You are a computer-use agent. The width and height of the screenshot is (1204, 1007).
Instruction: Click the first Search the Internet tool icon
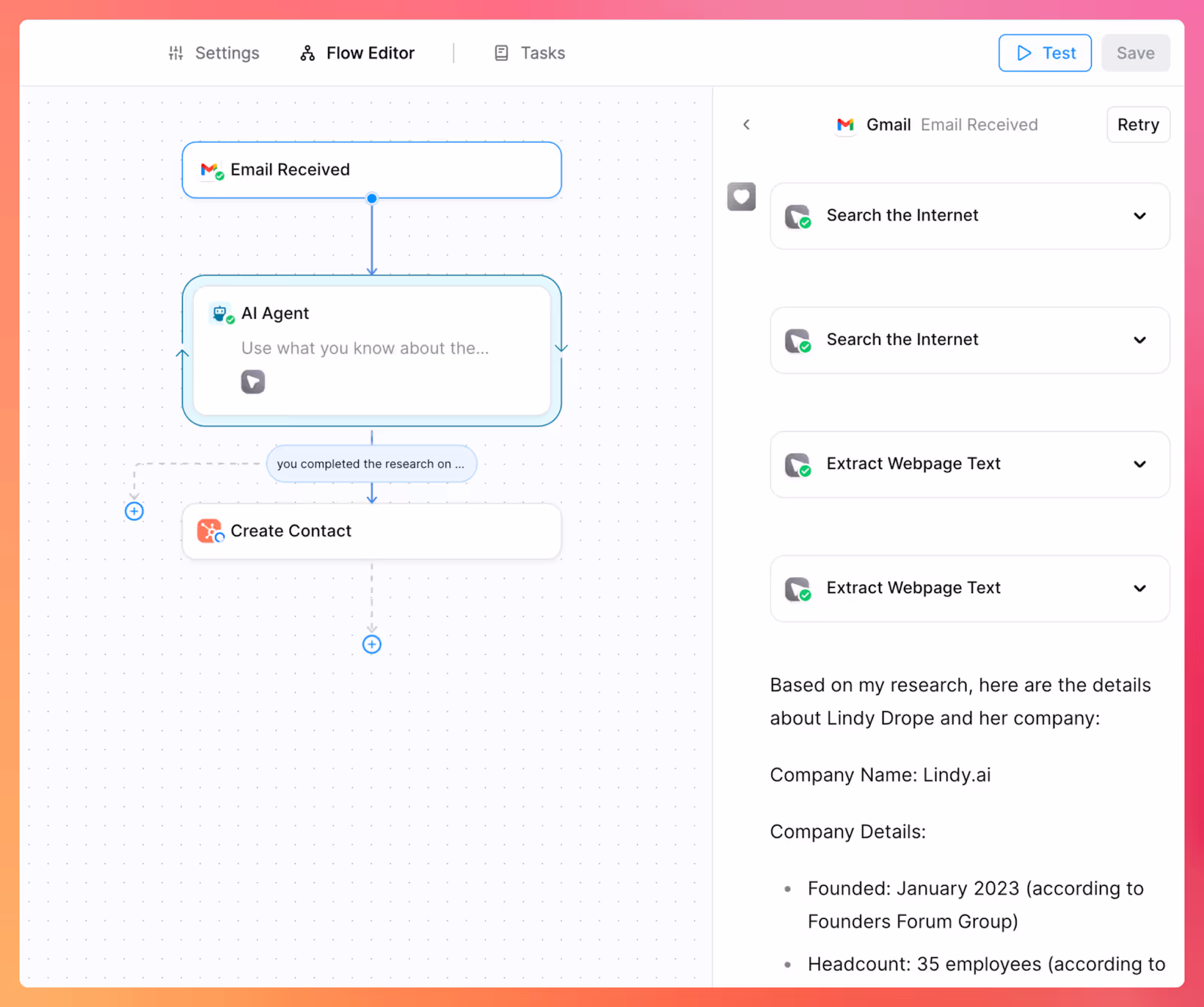(x=798, y=217)
